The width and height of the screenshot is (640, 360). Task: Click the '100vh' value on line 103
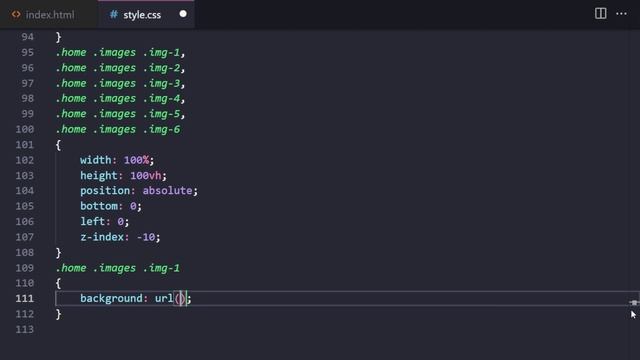coord(146,176)
